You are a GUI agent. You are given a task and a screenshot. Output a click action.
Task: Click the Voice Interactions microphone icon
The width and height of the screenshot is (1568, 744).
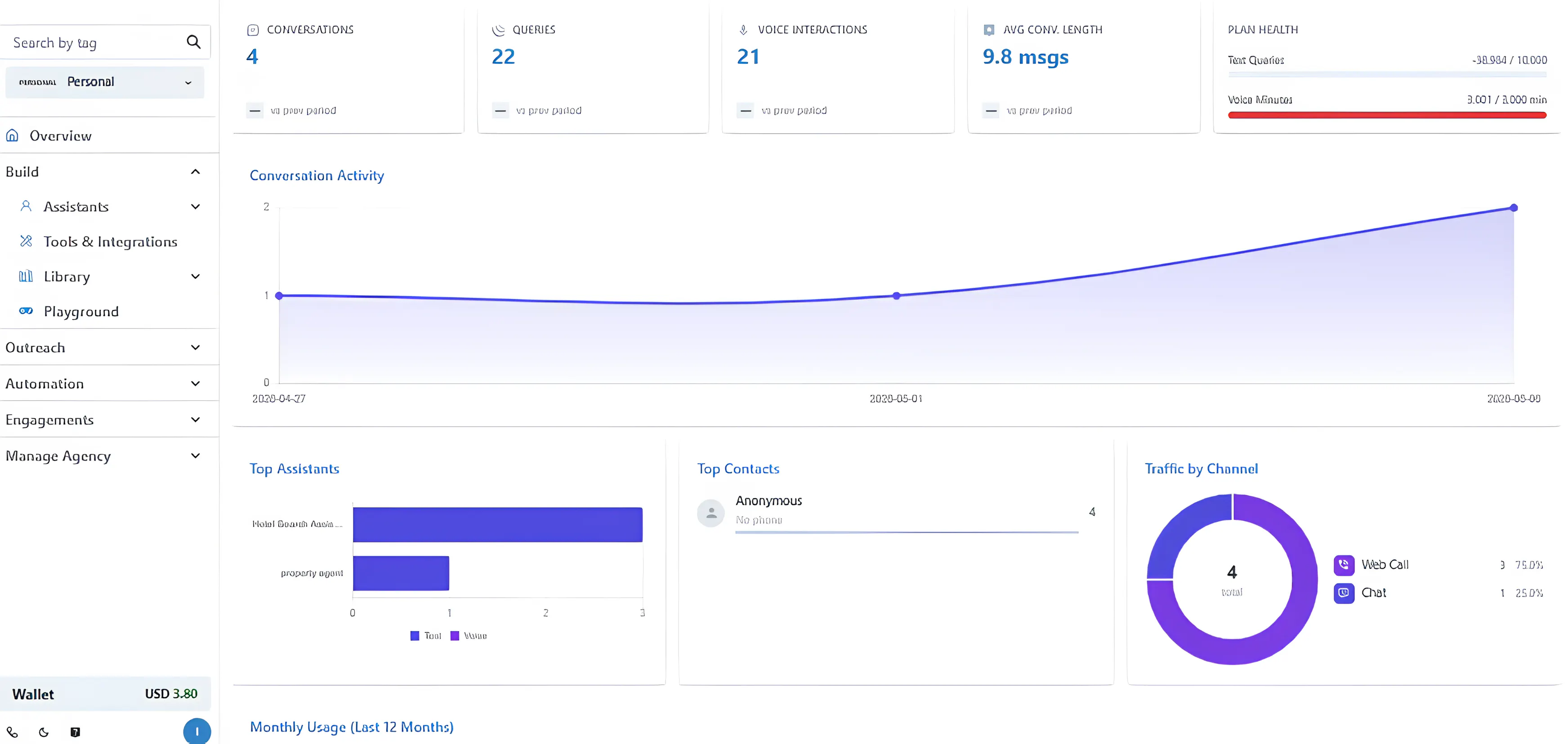(743, 30)
